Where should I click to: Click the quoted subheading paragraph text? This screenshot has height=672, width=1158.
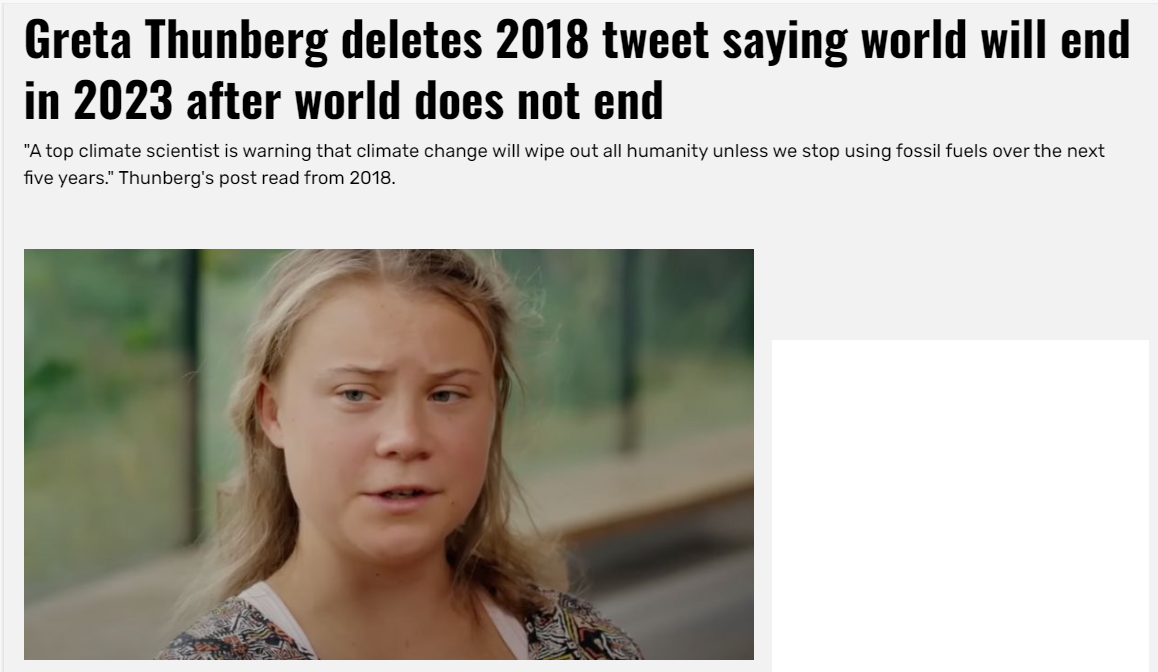pyautogui.click(x=564, y=164)
